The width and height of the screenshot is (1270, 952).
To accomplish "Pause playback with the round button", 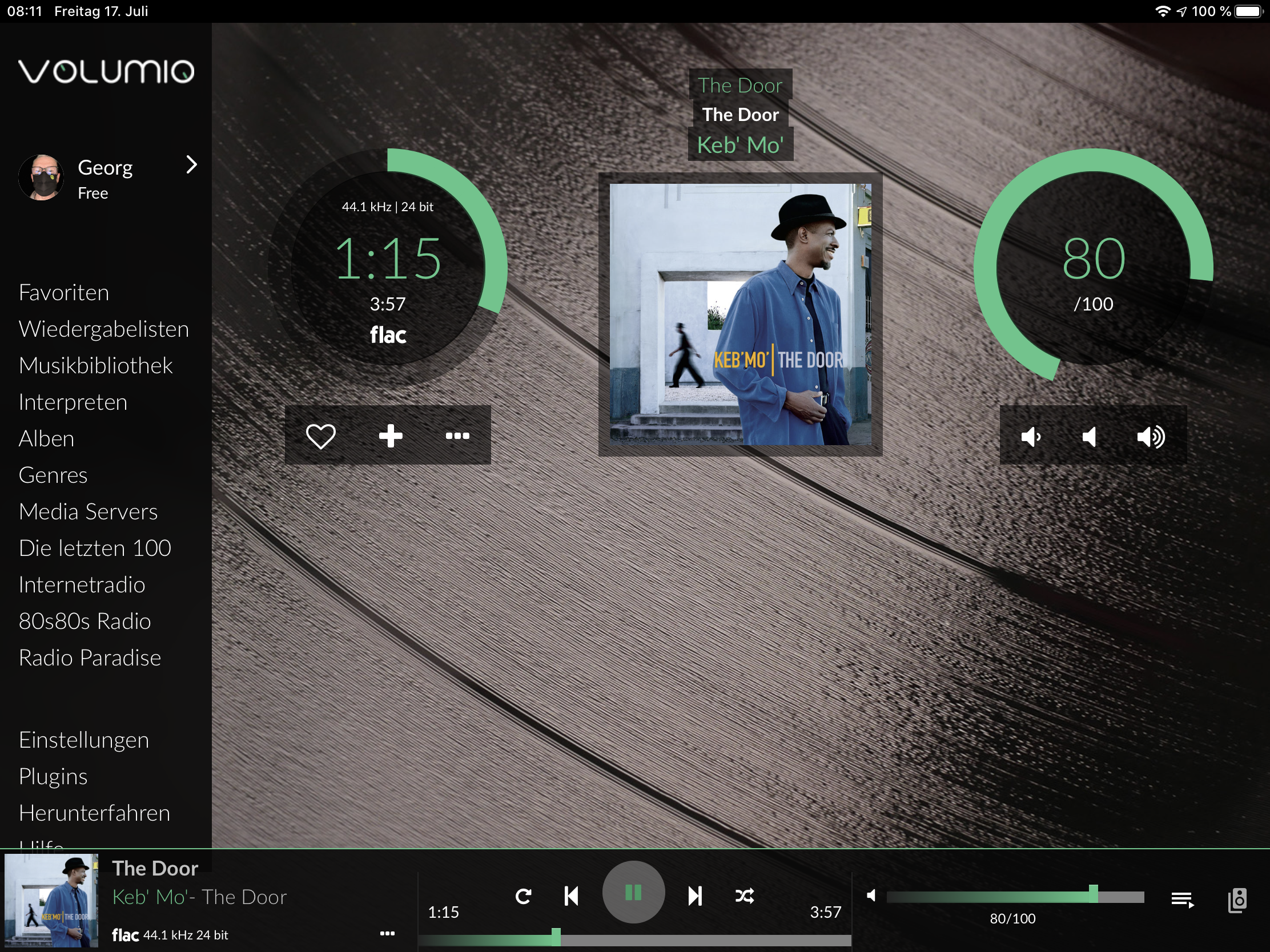I will coord(633,892).
